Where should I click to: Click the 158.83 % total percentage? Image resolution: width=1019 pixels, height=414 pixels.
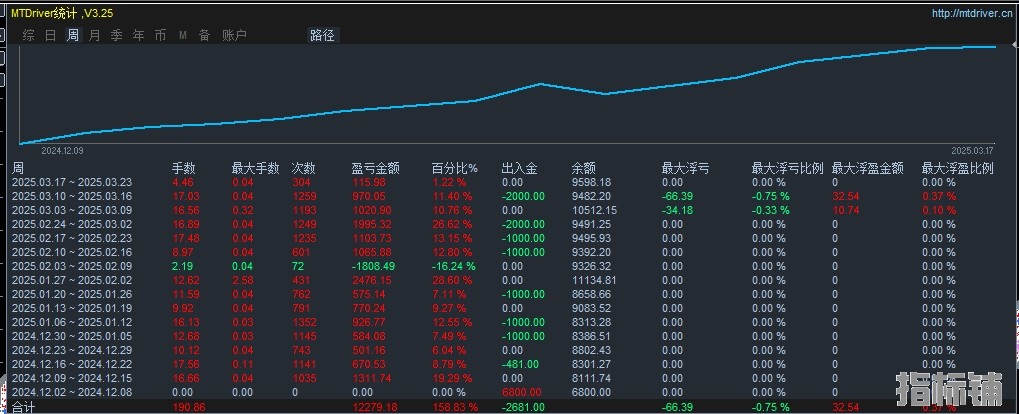tap(456, 408)
